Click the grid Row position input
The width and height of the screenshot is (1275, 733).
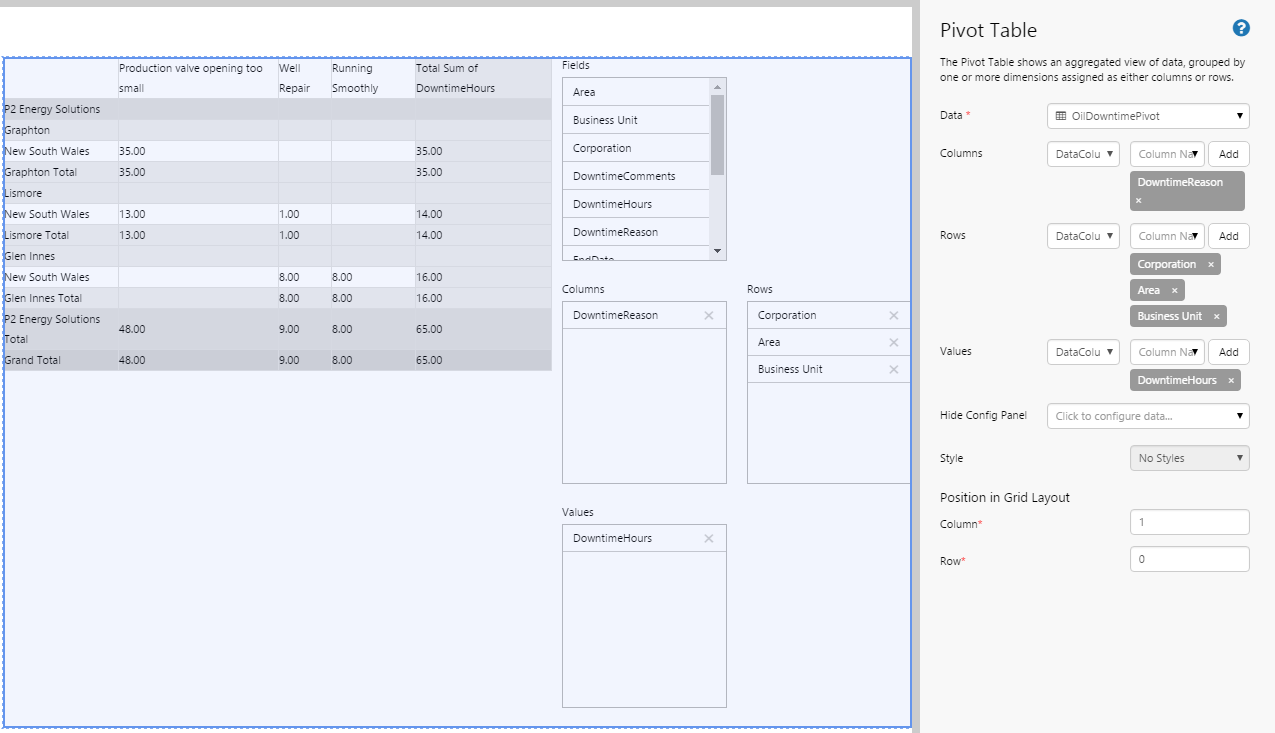[x=1189, y=560]
